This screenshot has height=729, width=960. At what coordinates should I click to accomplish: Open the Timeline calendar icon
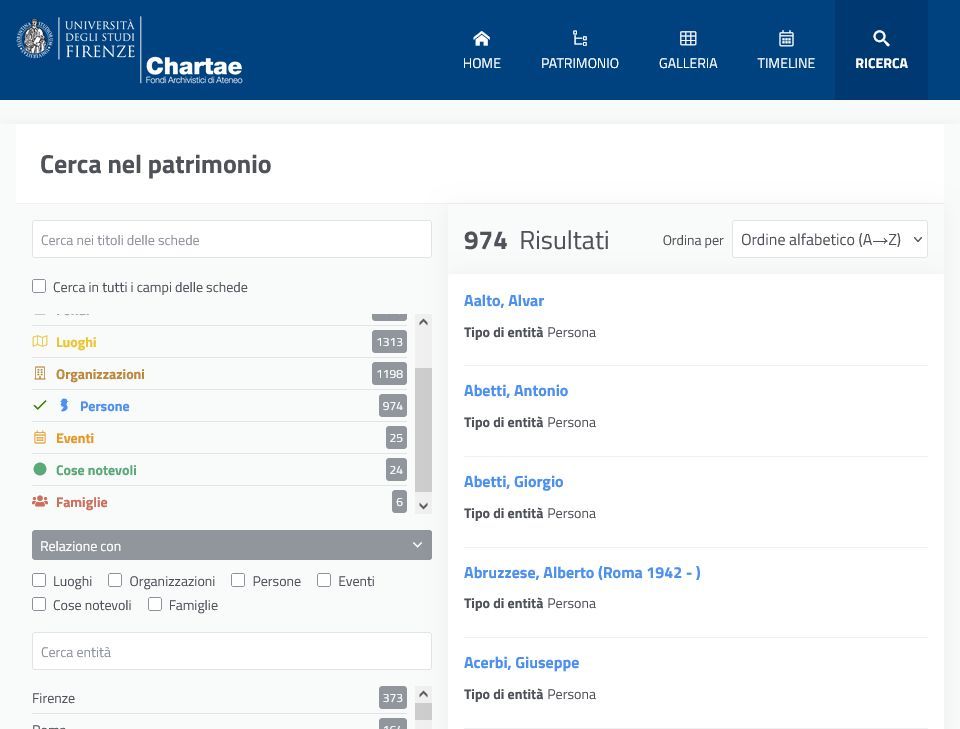(x=786, y=39)
